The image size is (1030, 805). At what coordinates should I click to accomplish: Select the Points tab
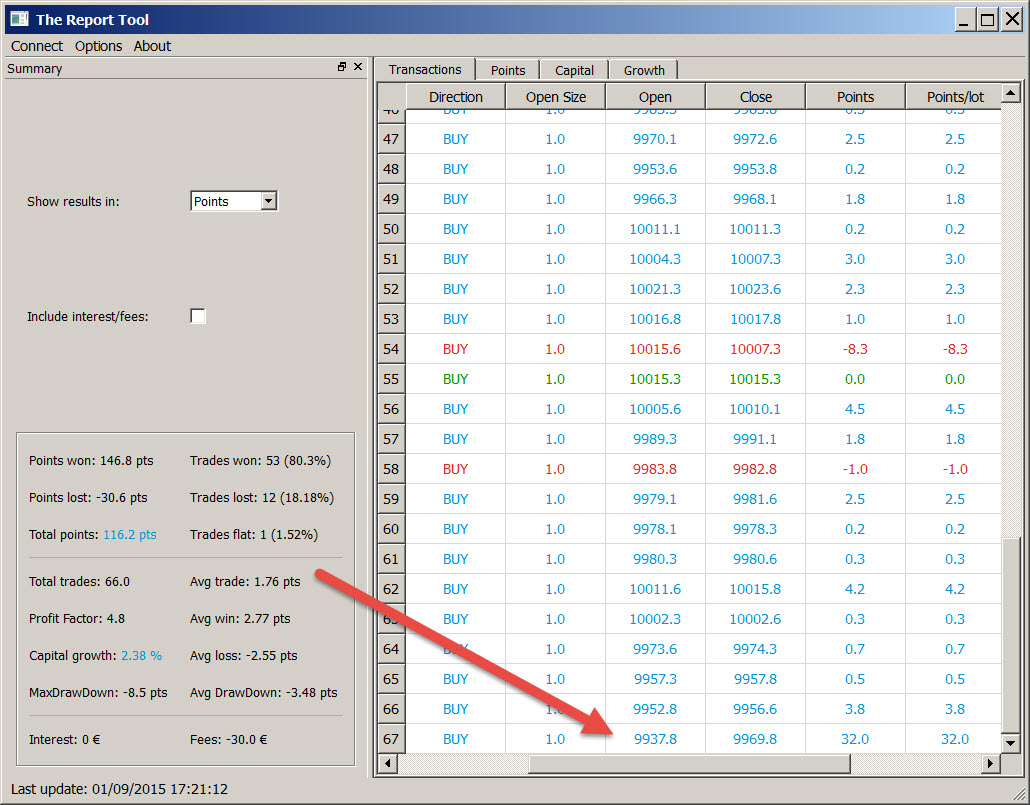508,70
